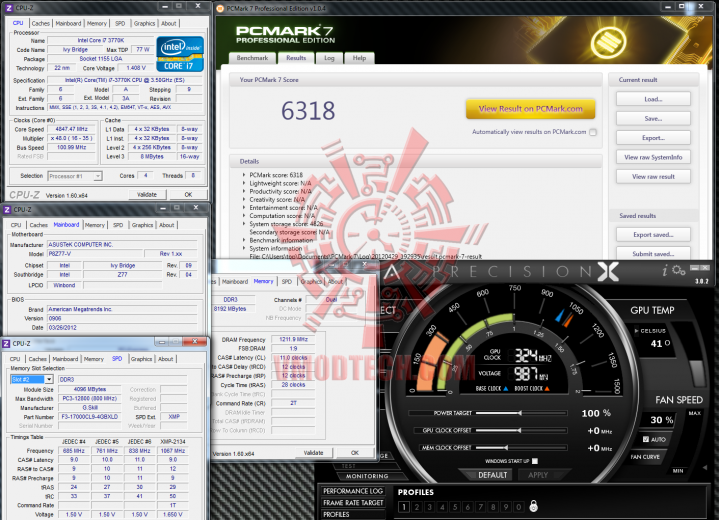The width and height of the screenshot is (719, 520).
Task: Close the CPU-Z SPD window
Action: coord(195,342)
